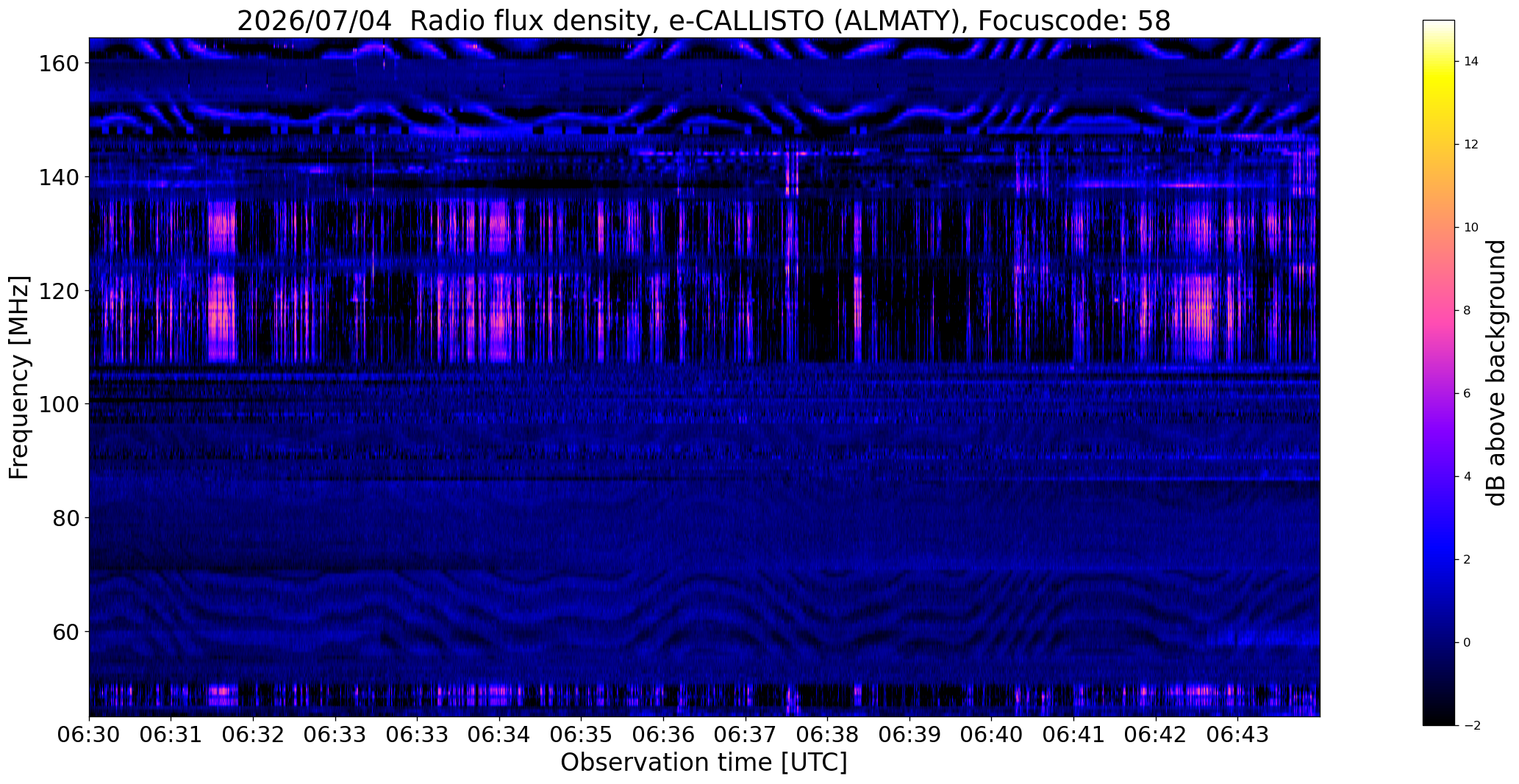Click the 06:32 time tick label
The image size is (1519, 784).
[253, 735]
